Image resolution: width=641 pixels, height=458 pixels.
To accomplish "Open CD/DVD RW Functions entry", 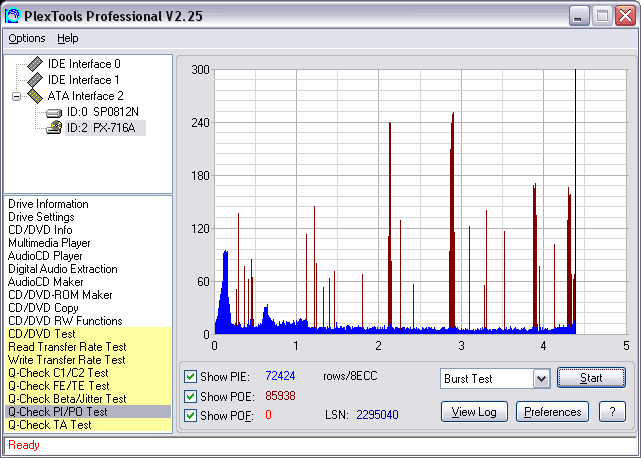I will [x=65, y=321].
